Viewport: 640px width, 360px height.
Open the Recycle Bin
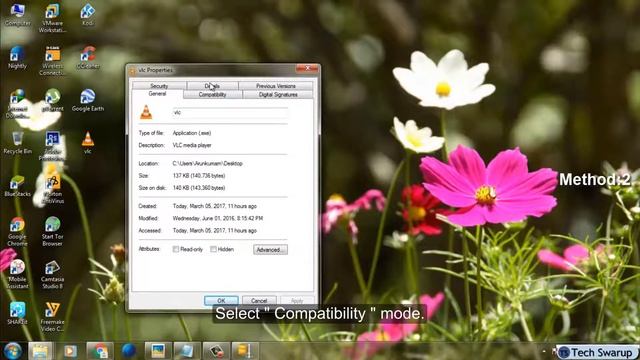[17, 143]
